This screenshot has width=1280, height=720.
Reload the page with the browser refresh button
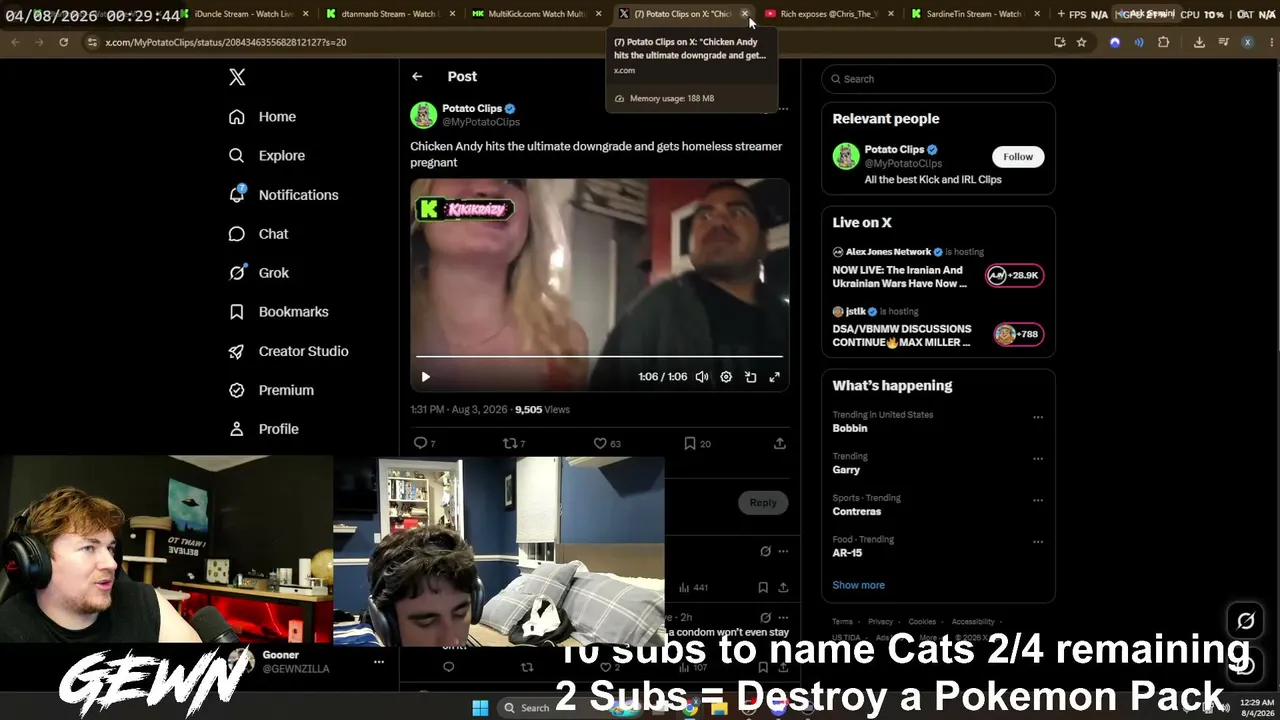pos(63,42)
